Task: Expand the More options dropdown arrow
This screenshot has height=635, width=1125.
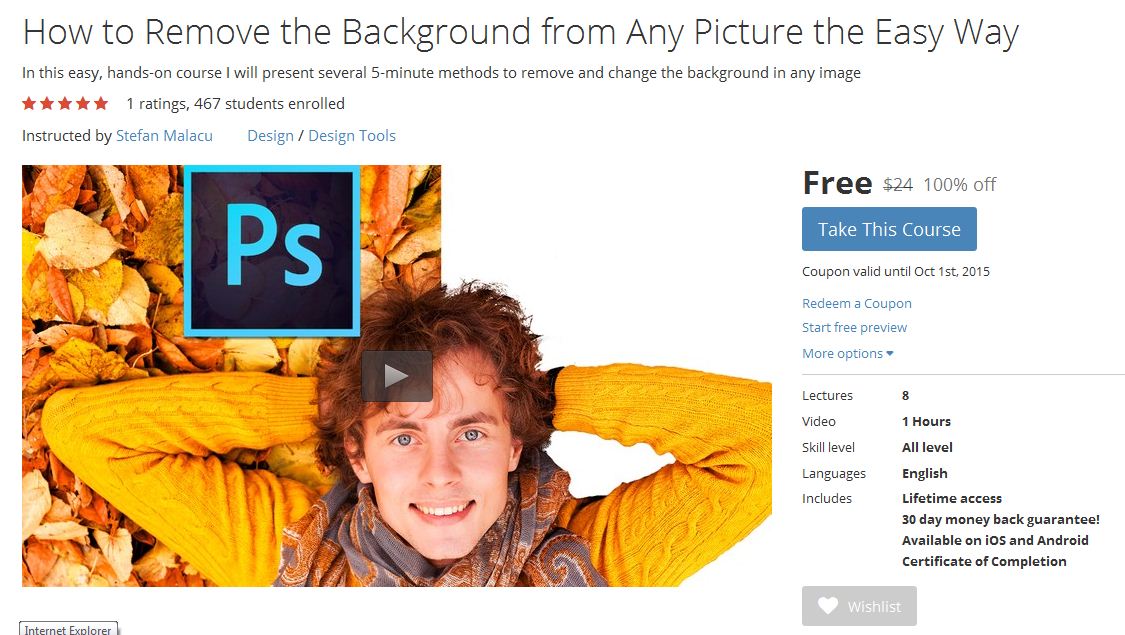Action: (x=890, y=353)
